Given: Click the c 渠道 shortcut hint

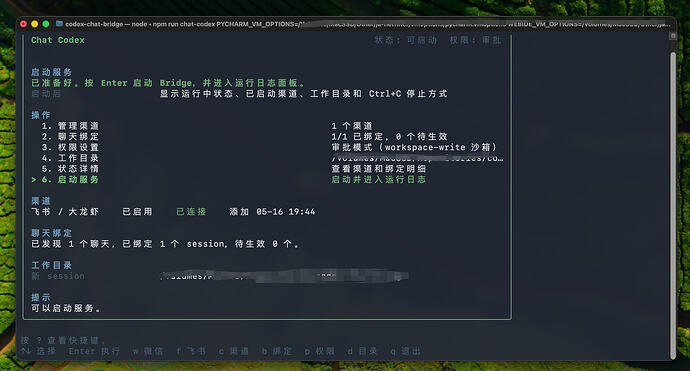Looking at the screenshot, I should (x=234, y=351).
